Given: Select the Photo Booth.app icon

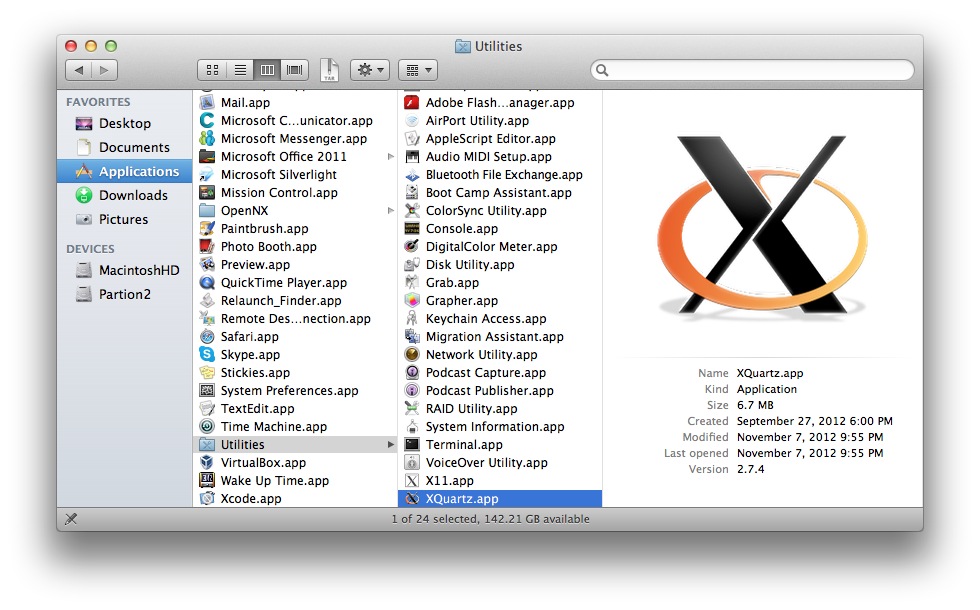Looking at the screenshot, I should click(x=207, y=247).
